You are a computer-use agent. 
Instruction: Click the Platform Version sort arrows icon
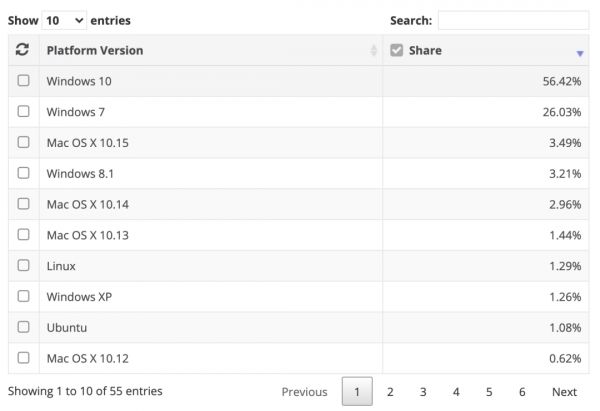[374, 51]
